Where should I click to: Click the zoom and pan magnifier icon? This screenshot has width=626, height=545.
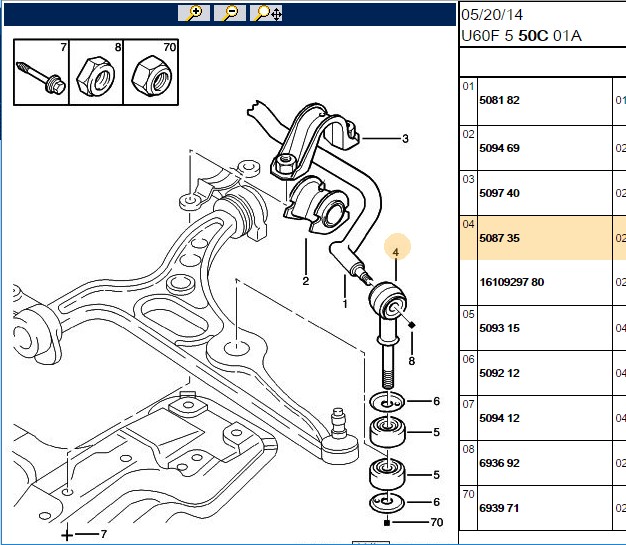pos(266,13)
